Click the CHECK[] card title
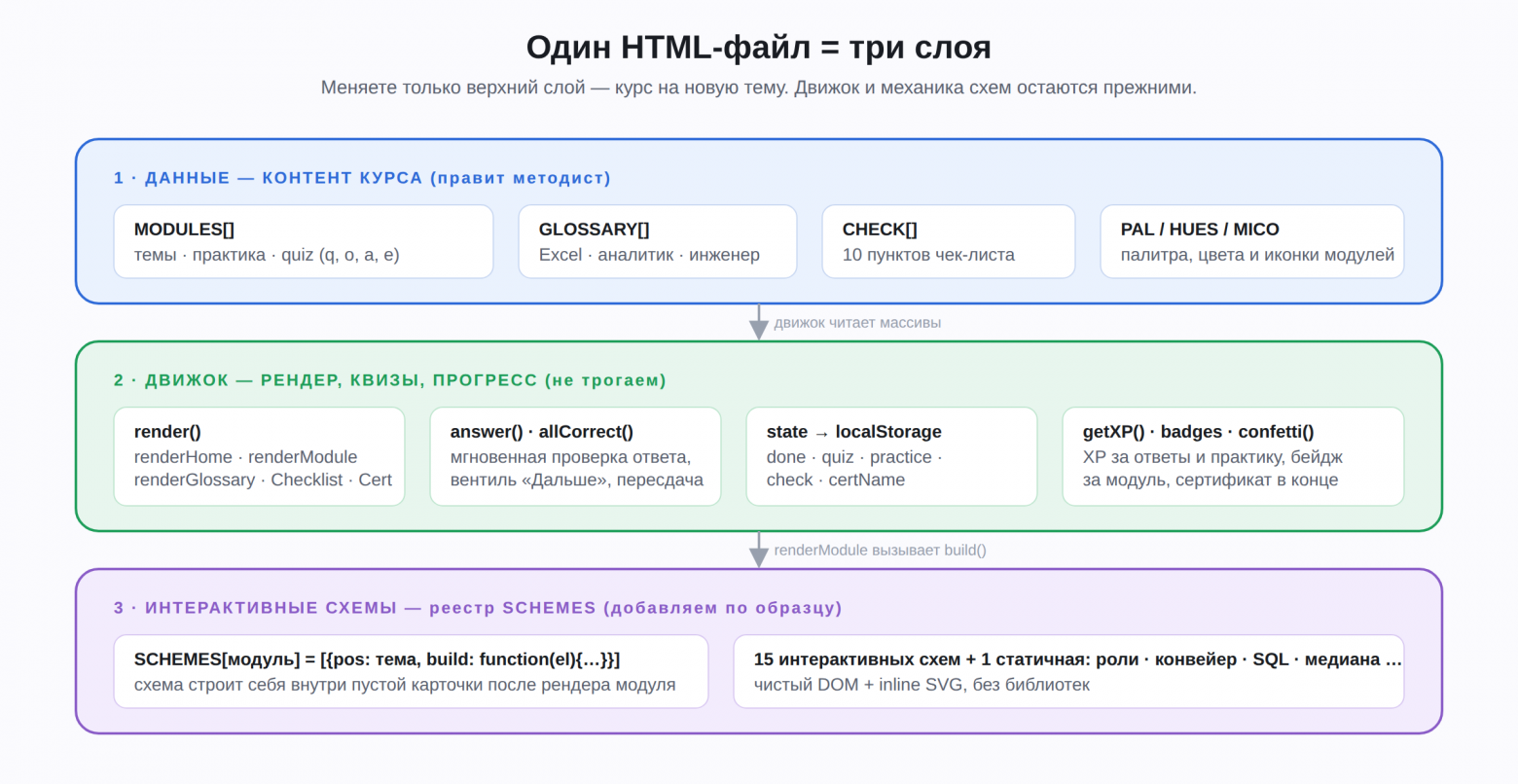The image size is (1518, 784). point(880,230)
